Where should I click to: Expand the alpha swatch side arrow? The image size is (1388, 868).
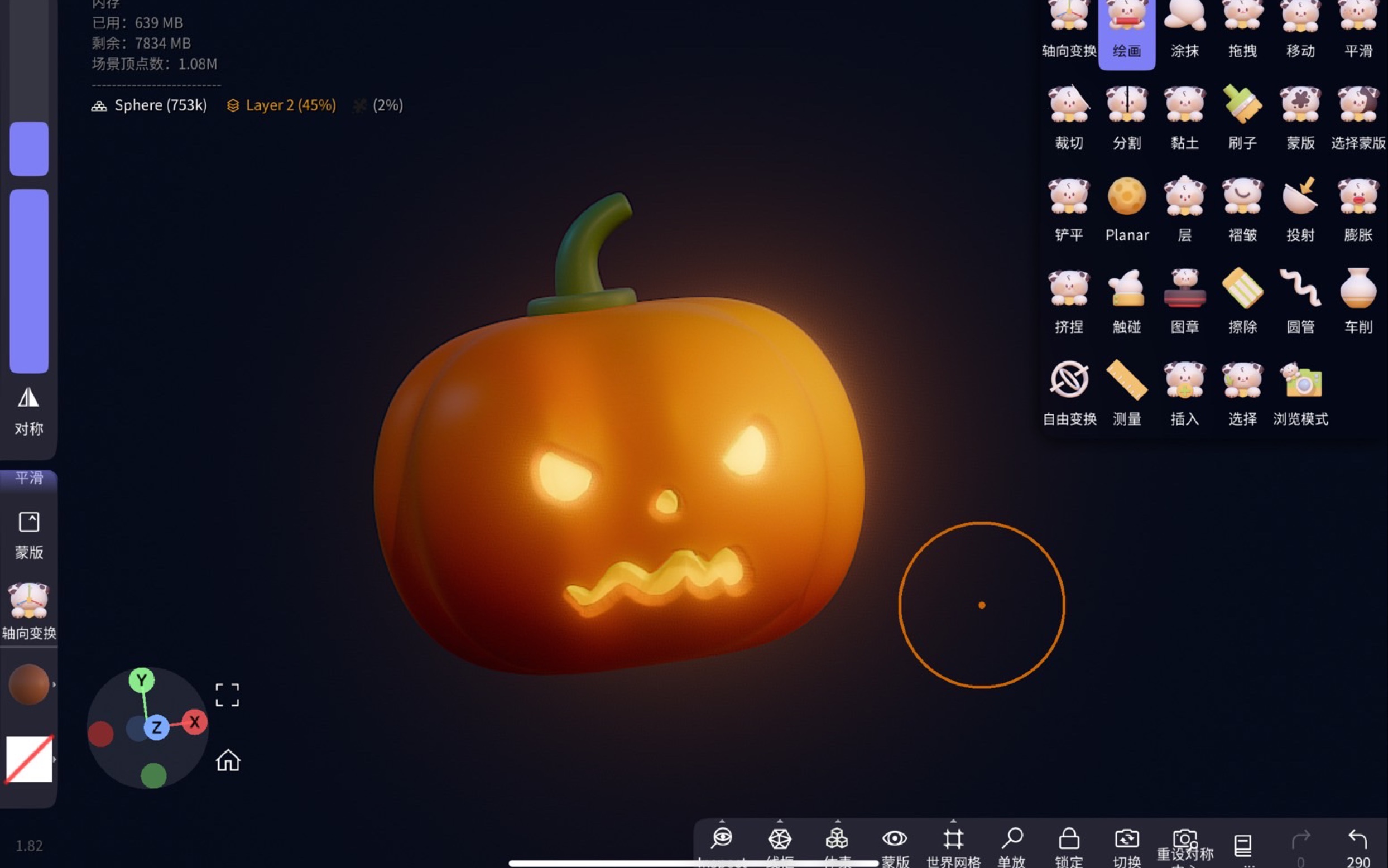coord(55,760)
